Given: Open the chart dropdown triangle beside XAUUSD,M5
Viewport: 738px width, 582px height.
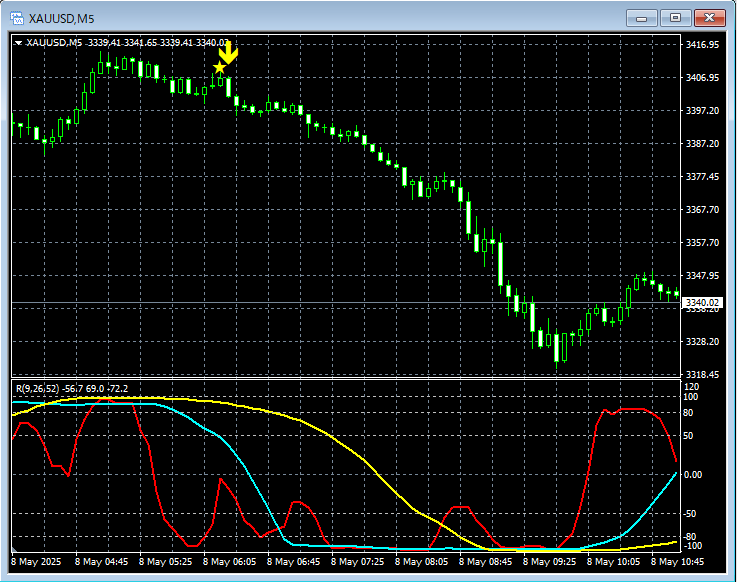Looking at the screenshot, I should click(18, 43).
